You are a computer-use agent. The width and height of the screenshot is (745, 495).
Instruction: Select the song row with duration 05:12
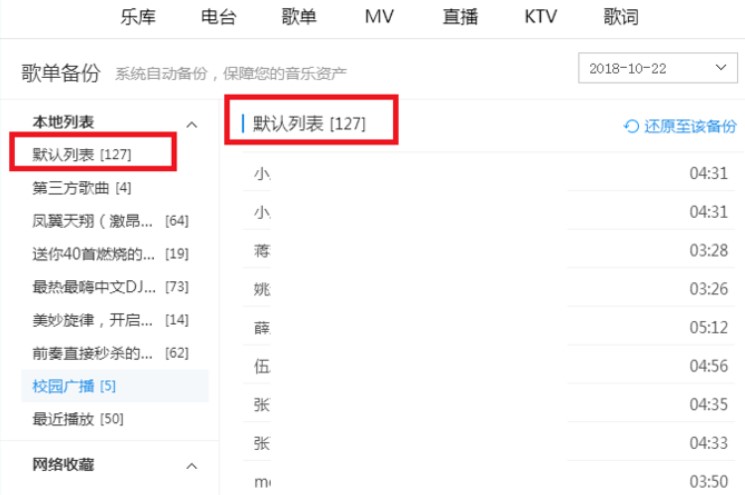point(488,327)
